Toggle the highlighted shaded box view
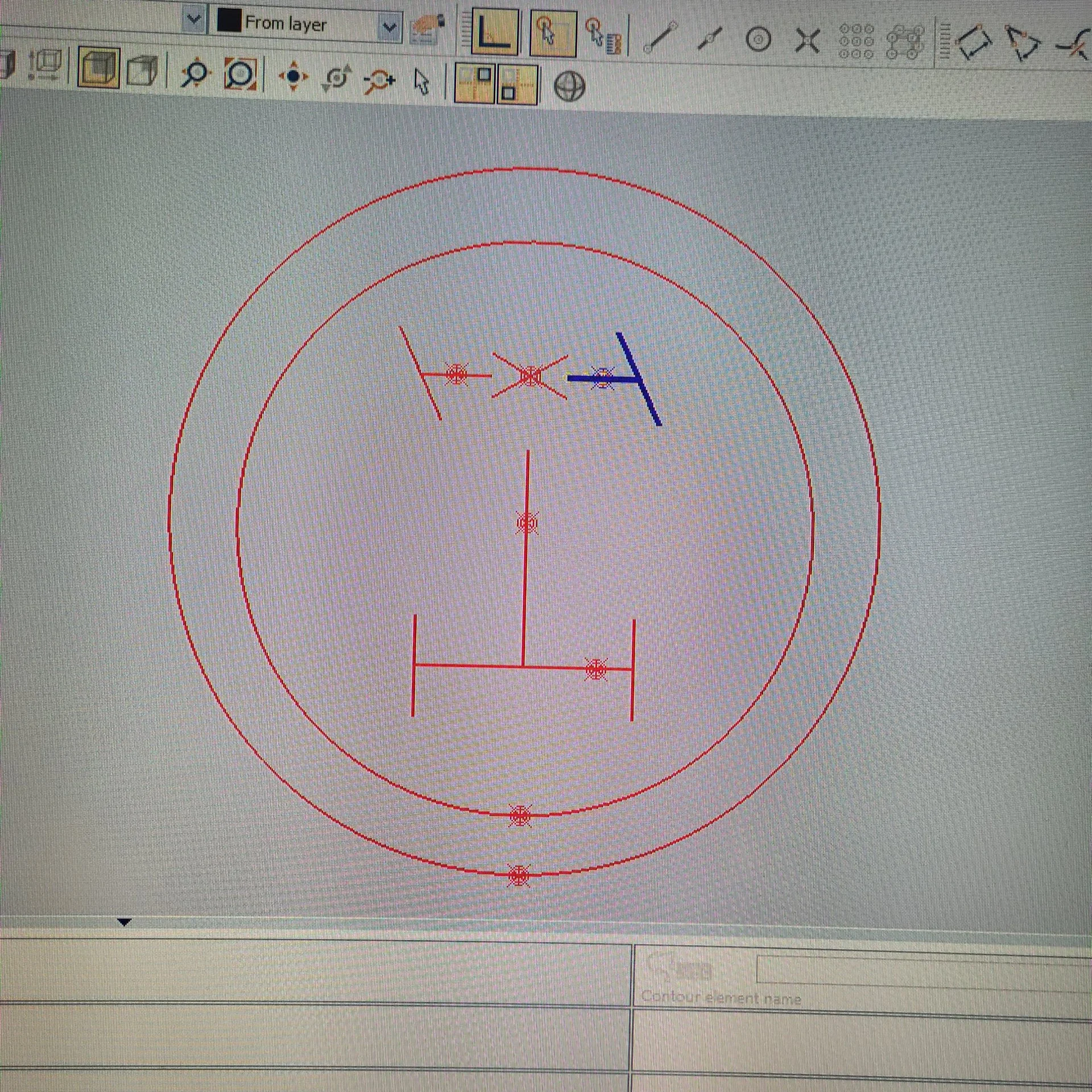Screen dimensions: 1092x1092 tap(98, 67)
